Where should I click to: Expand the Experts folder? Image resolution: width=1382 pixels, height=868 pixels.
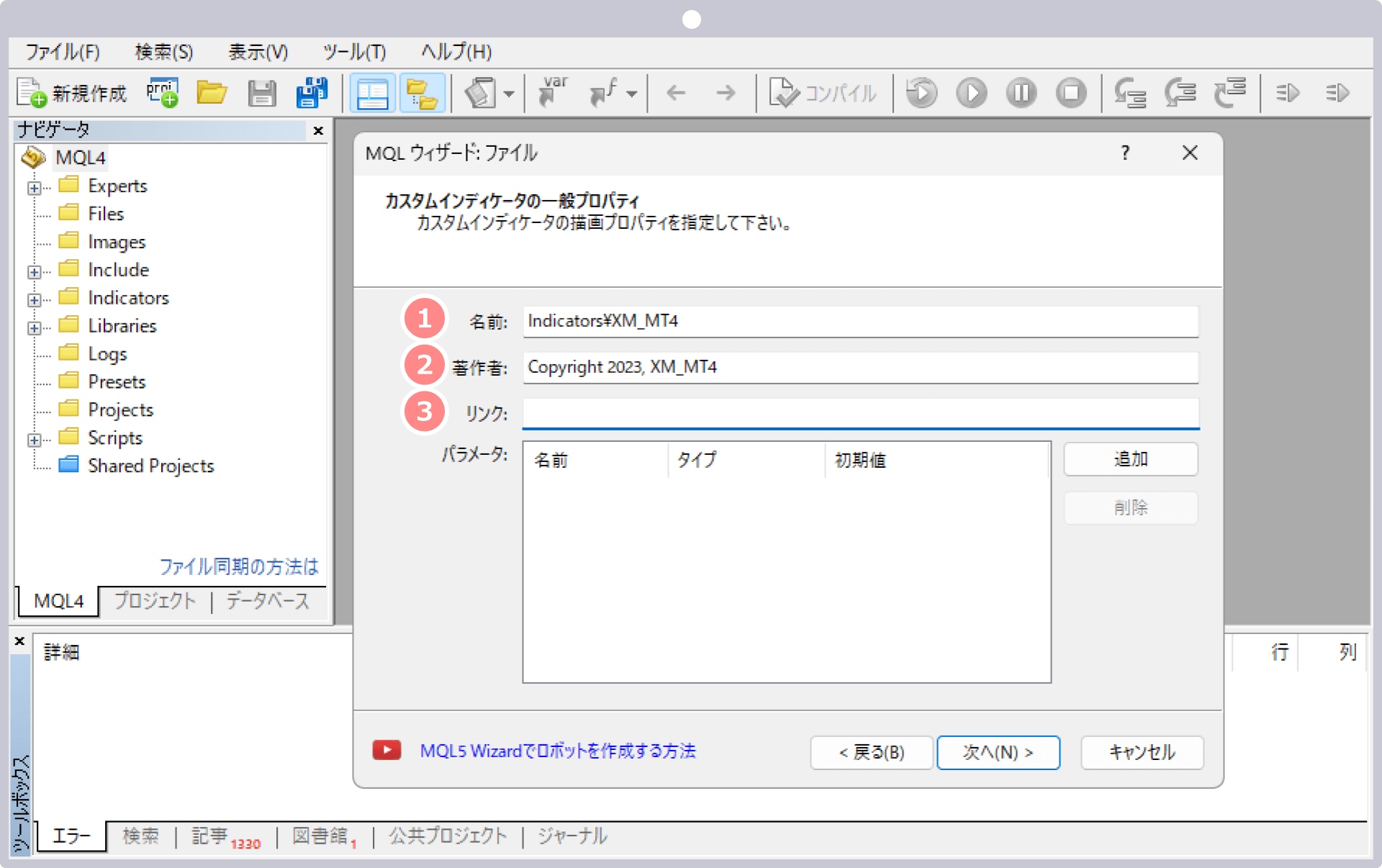[34, 188]
